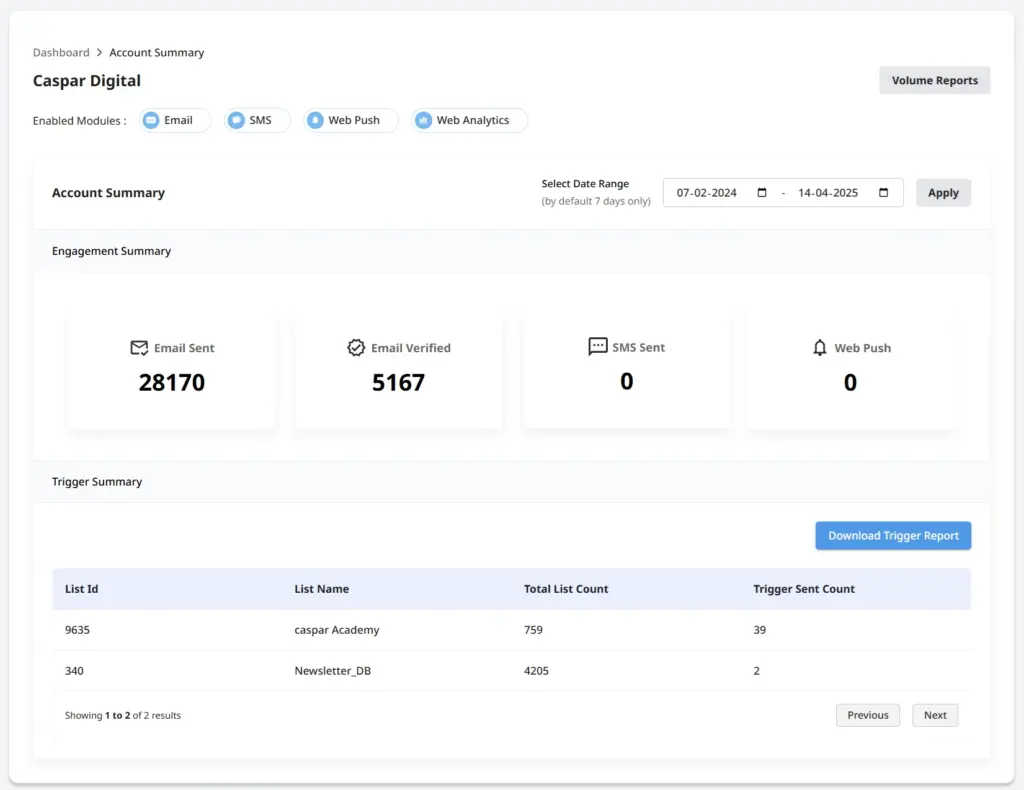
Task: Select the Web Push module pill label
Action: (354, 120)
